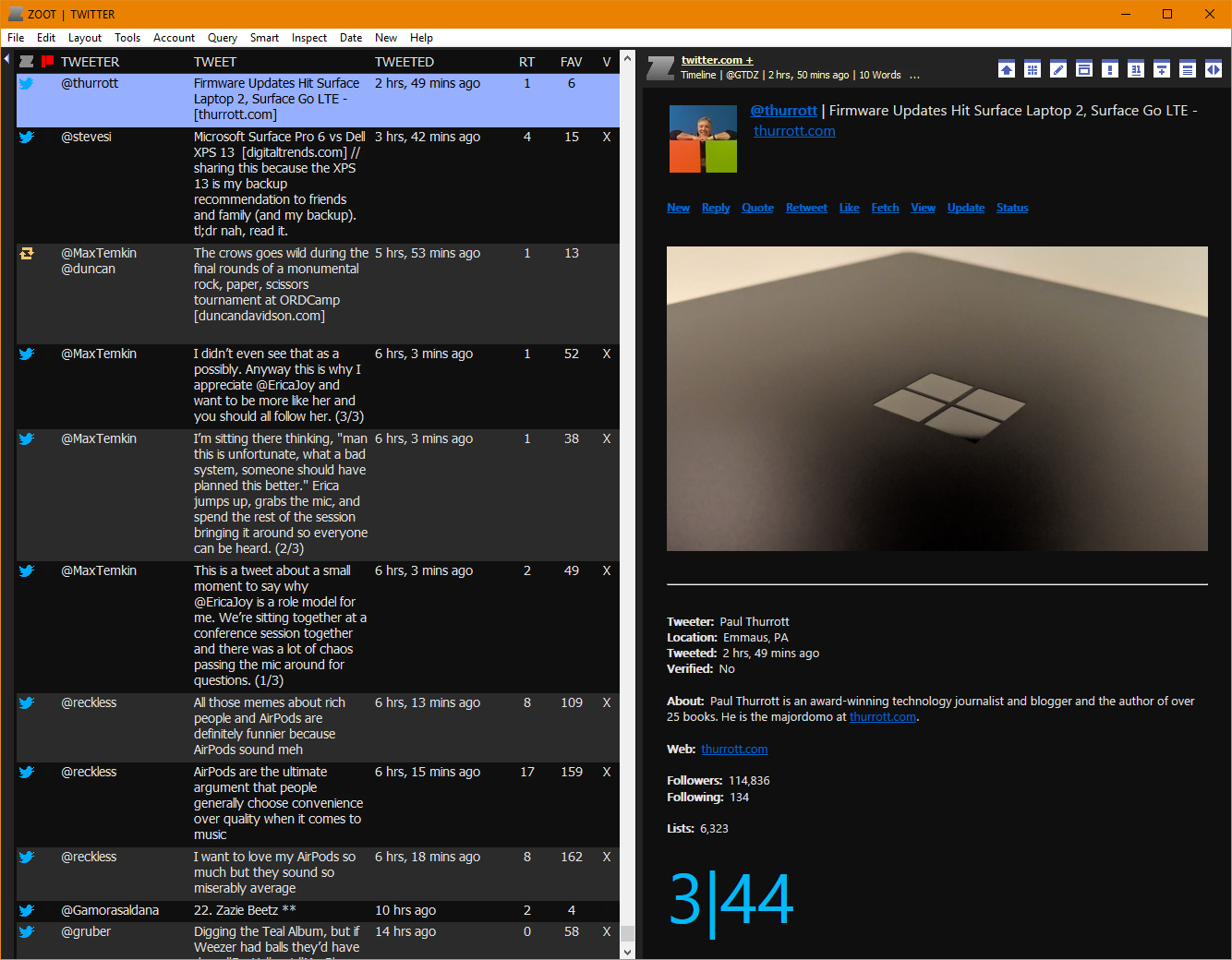This screenshot has width=1232, height=960.
Task: Click the Zoot app icon in the title bar
Action: (x=16, y=14)
